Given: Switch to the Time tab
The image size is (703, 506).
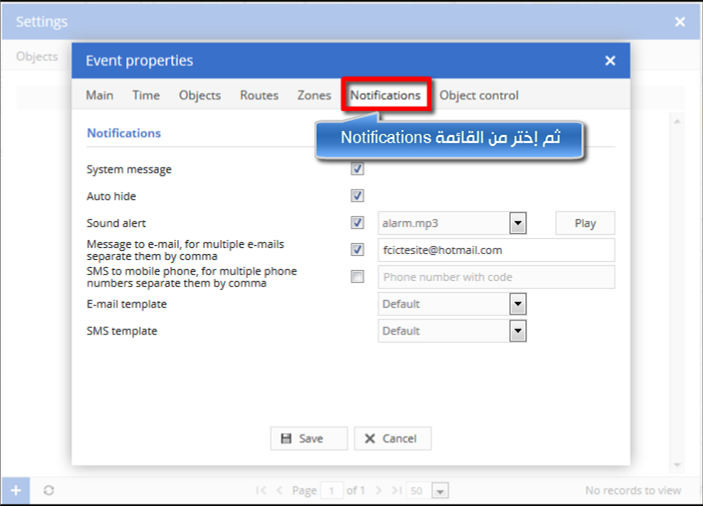Looking at the screenshot, I should tap(146, 95).
